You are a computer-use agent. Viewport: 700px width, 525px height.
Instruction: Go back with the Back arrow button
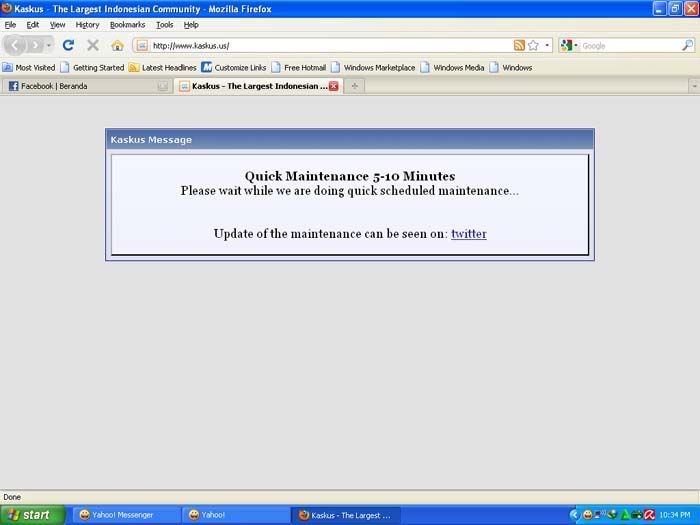point(14,45)
